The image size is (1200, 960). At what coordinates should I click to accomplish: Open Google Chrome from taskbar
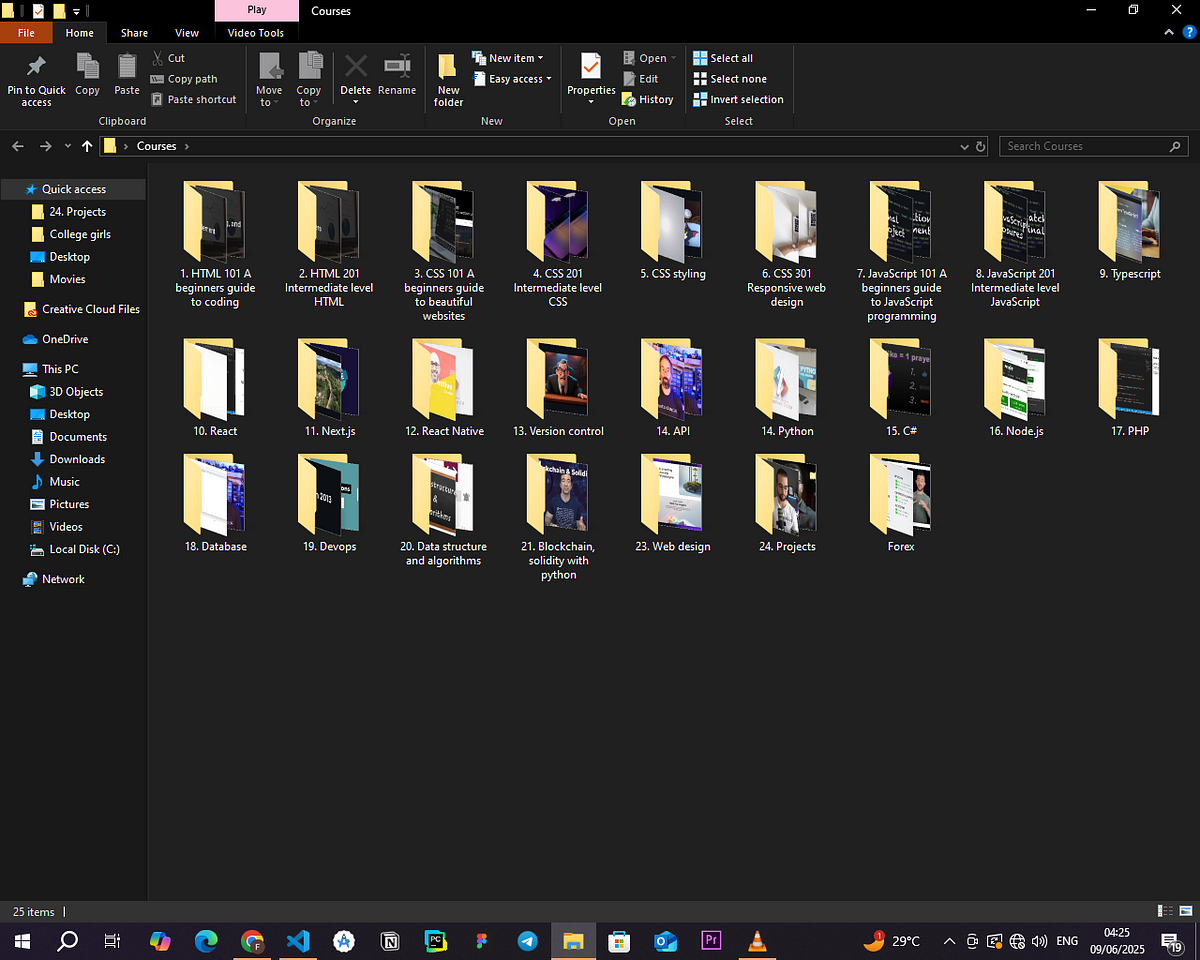[252, 941]
